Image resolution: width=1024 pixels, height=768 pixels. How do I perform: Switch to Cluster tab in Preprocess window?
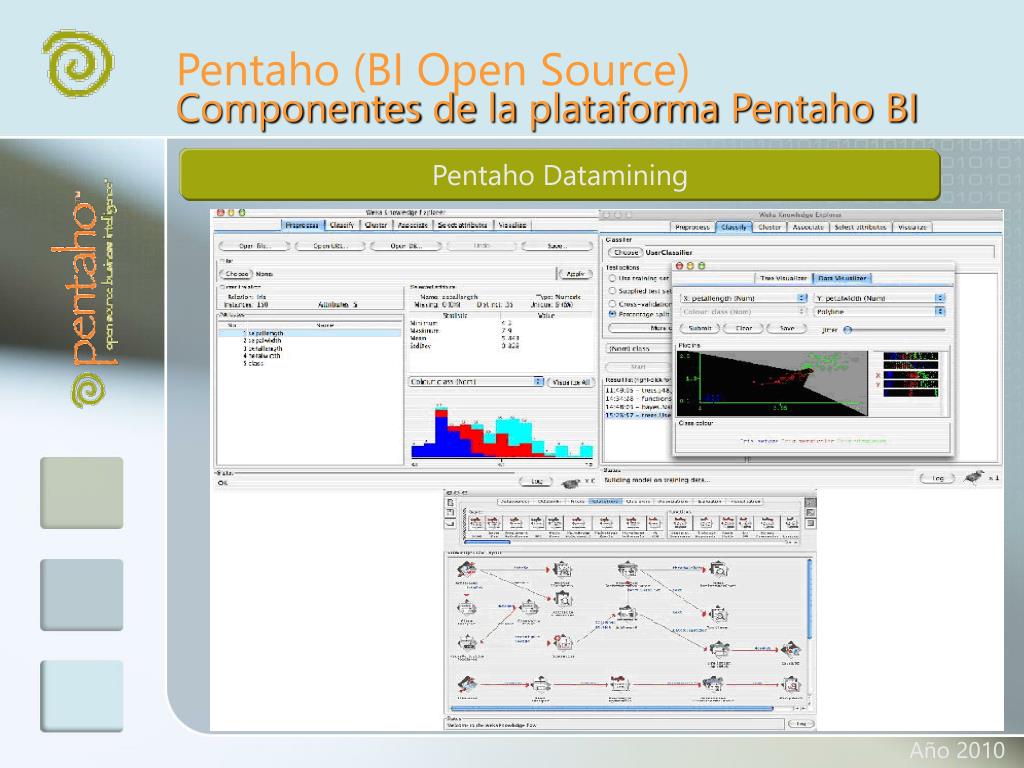pyautogui.click(x=376, y=225)
